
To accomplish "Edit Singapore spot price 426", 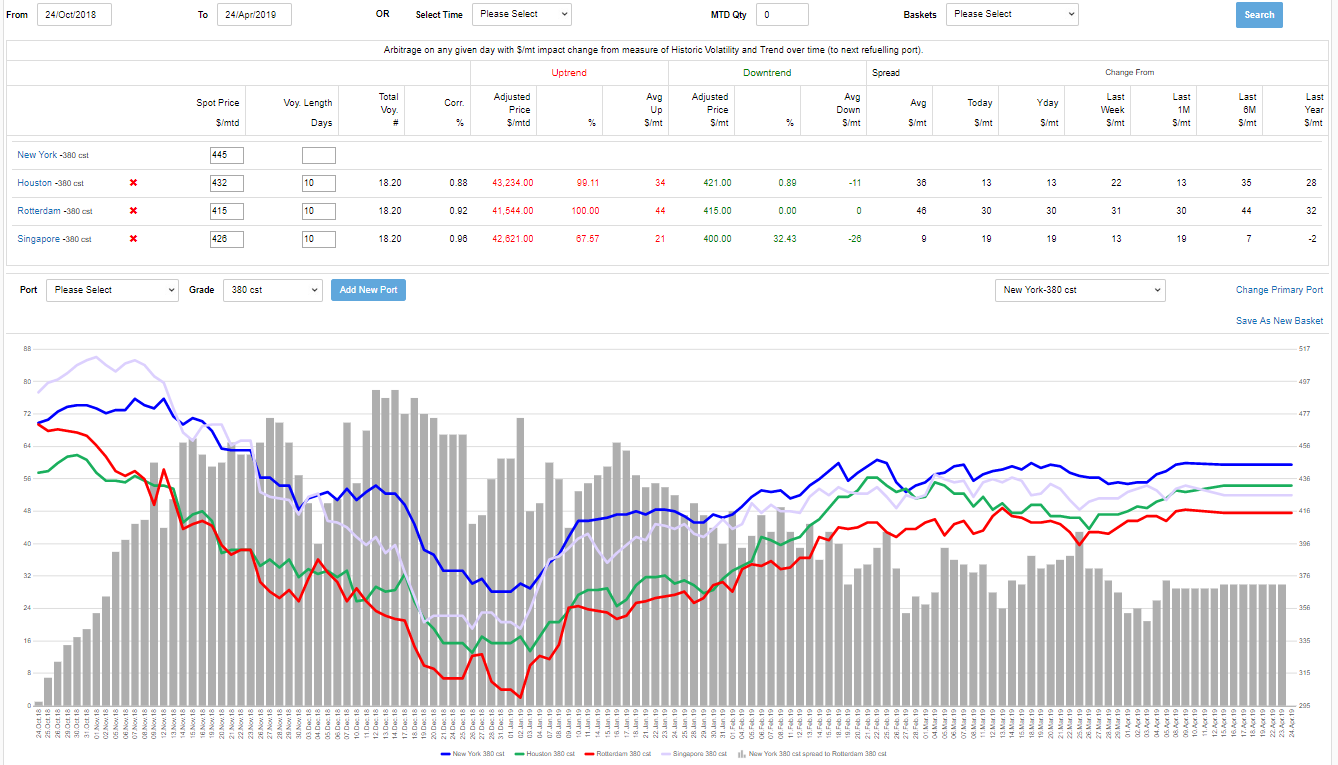I will [227, 239].
